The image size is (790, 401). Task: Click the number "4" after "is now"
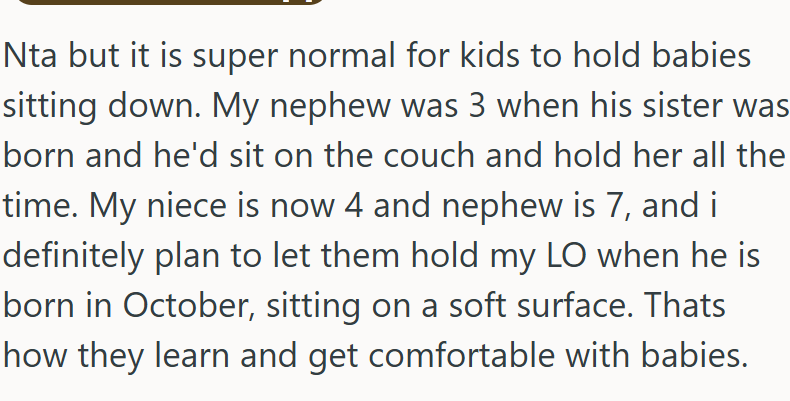pyautogui.click(x=354, y=205)
